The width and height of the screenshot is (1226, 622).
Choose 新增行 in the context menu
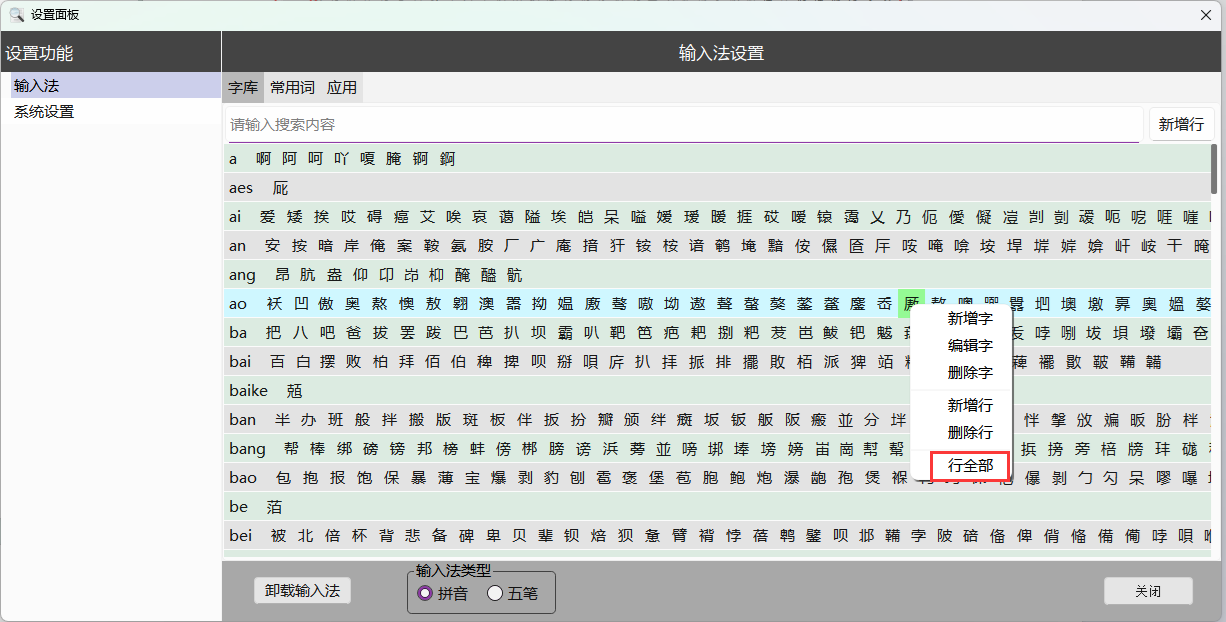970,405
